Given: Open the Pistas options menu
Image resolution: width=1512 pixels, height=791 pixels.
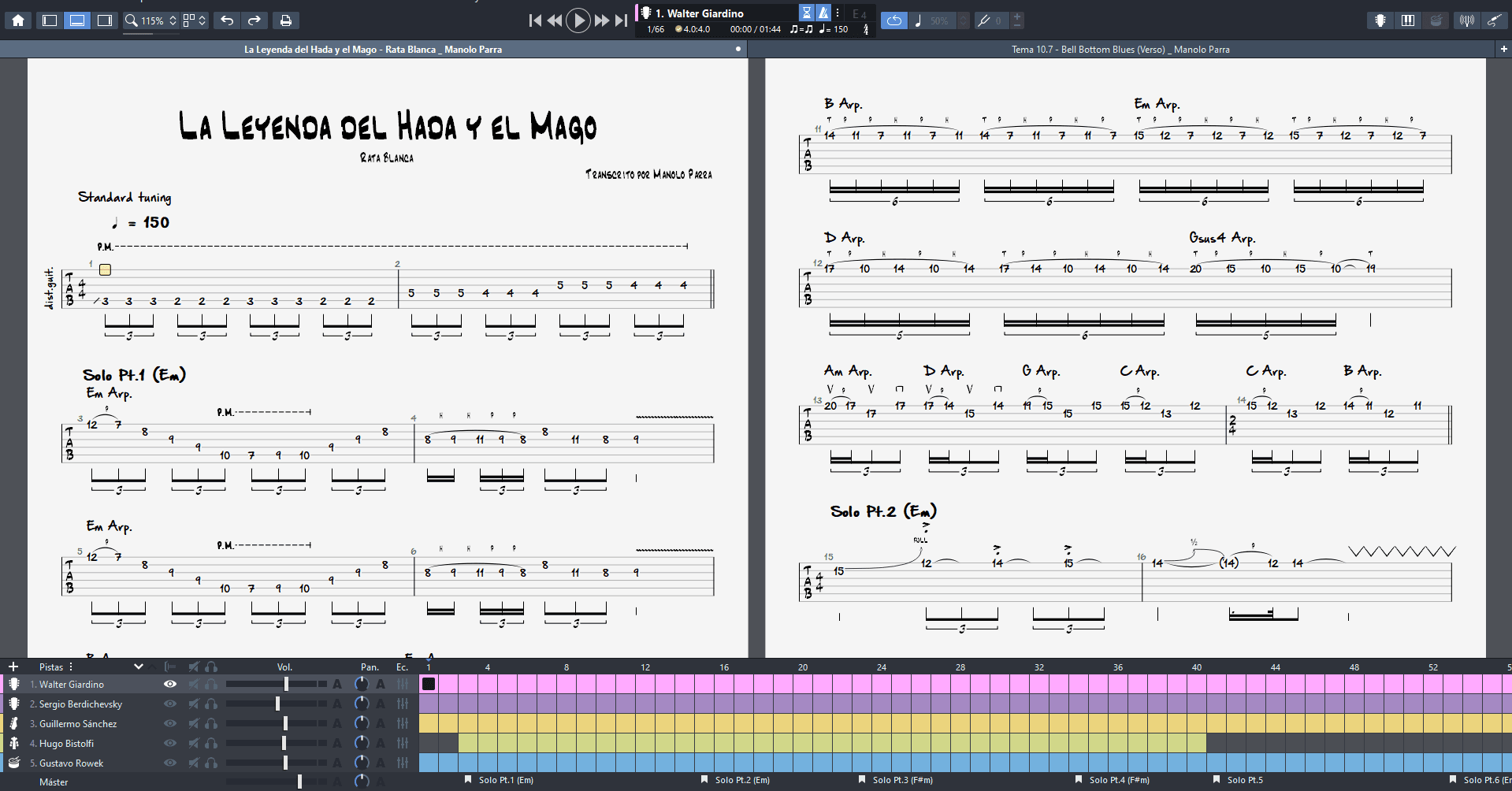Looking at the screenshot, I should [71, 667].
